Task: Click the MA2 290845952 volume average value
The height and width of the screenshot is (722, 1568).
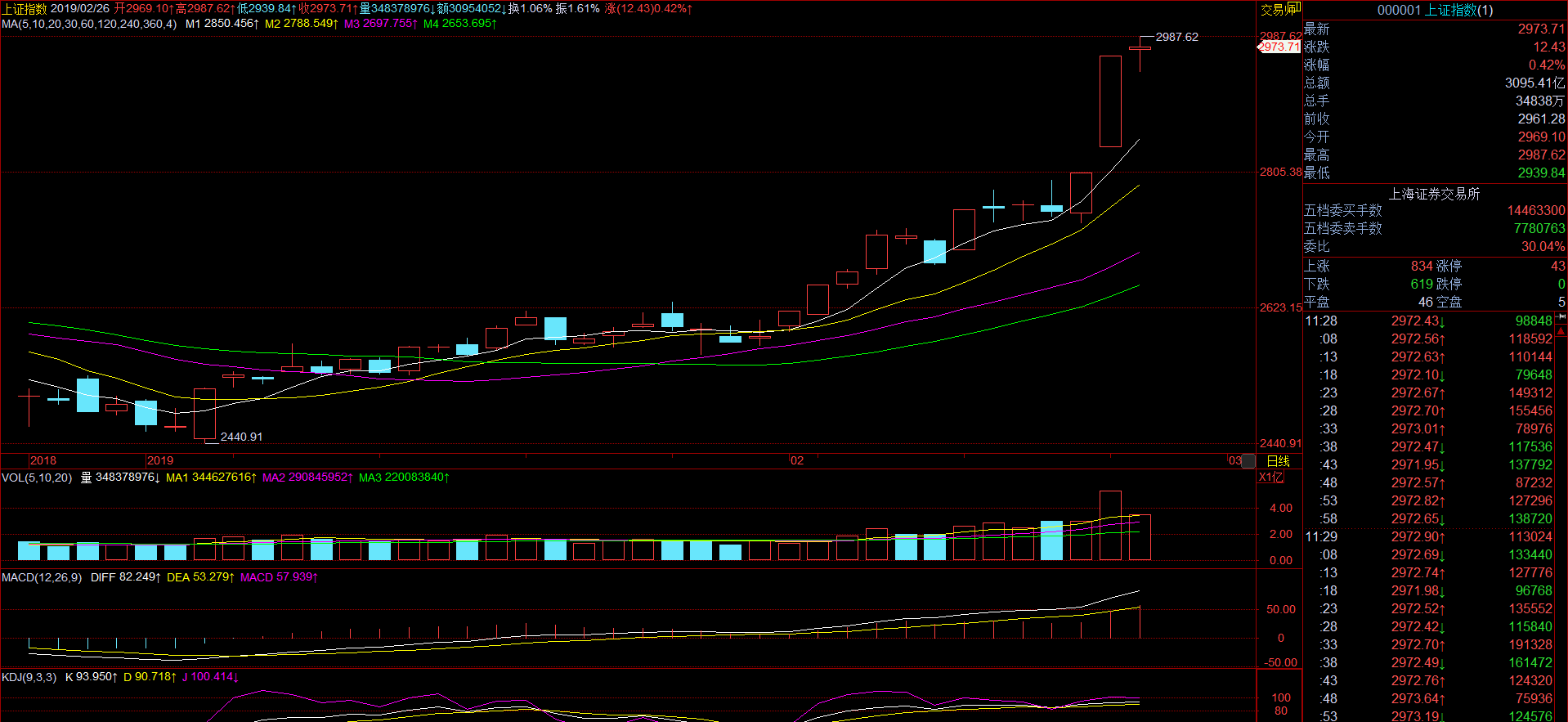Action: pos(308,478)
